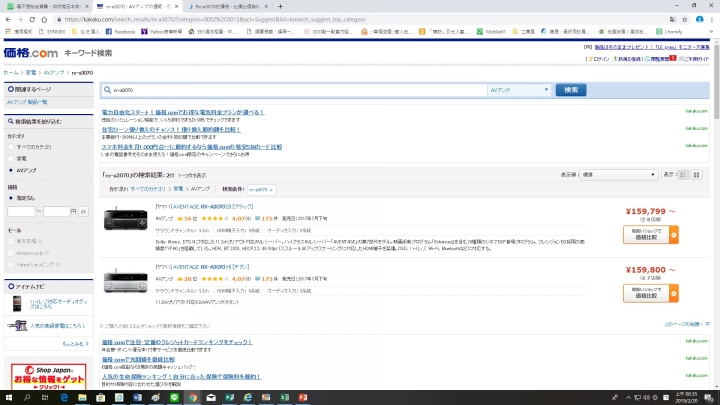Open Mail app from taskbar

211,398
